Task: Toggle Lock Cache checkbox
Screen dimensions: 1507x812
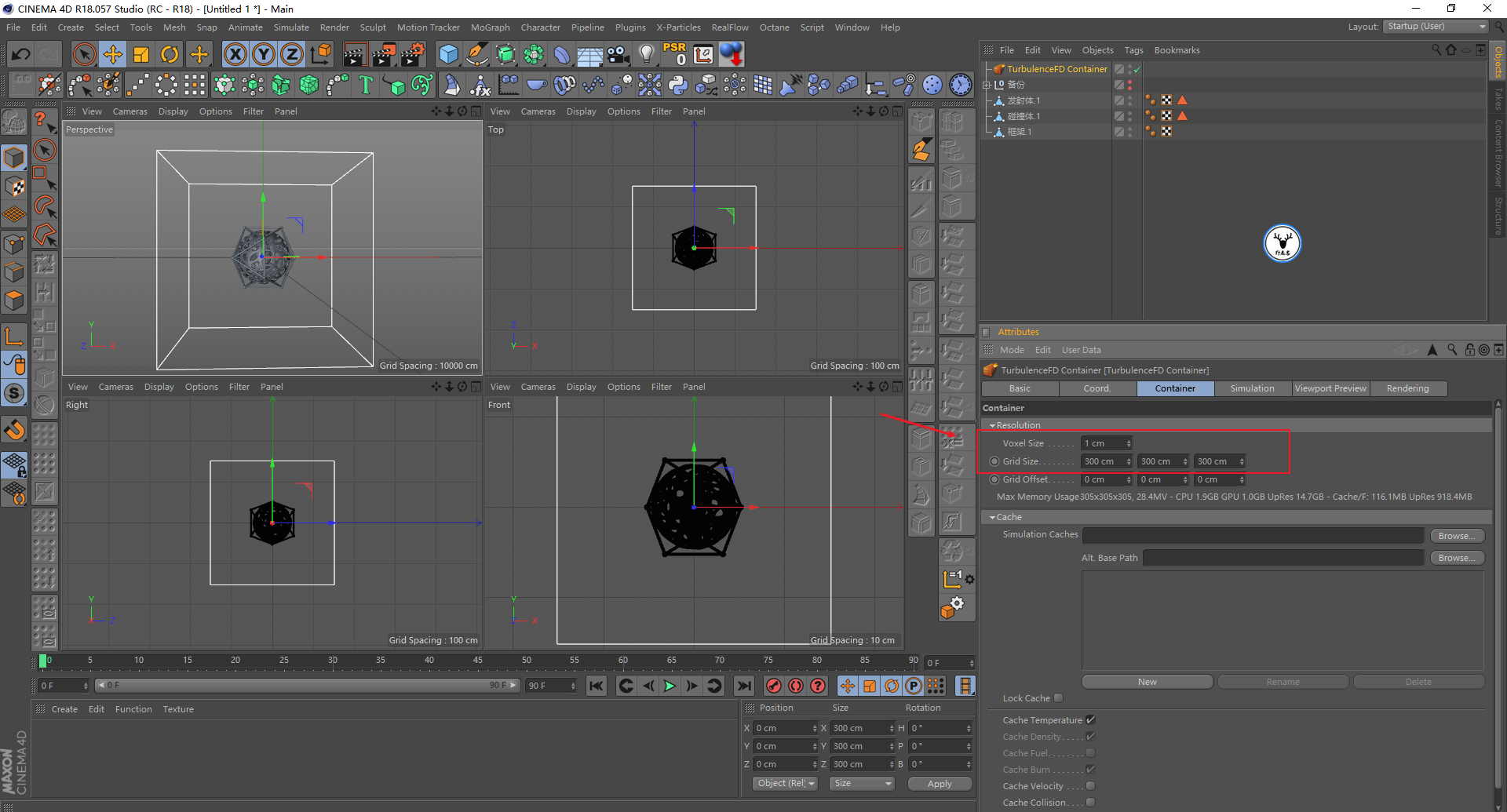Action: 1058,698
